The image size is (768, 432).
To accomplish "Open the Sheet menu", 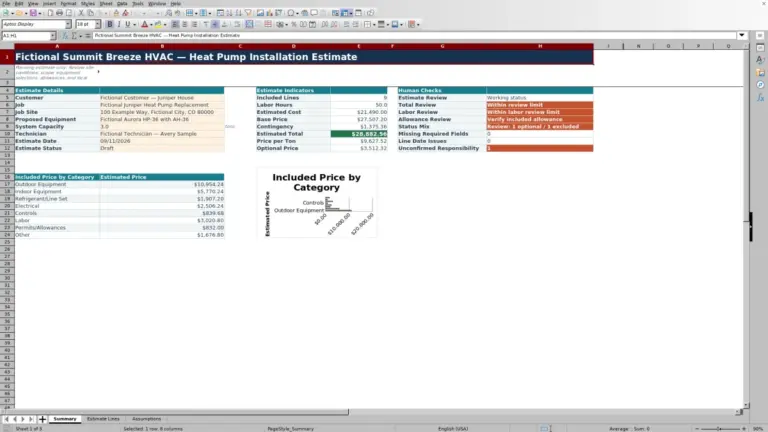I will click(x=106, y=3).
